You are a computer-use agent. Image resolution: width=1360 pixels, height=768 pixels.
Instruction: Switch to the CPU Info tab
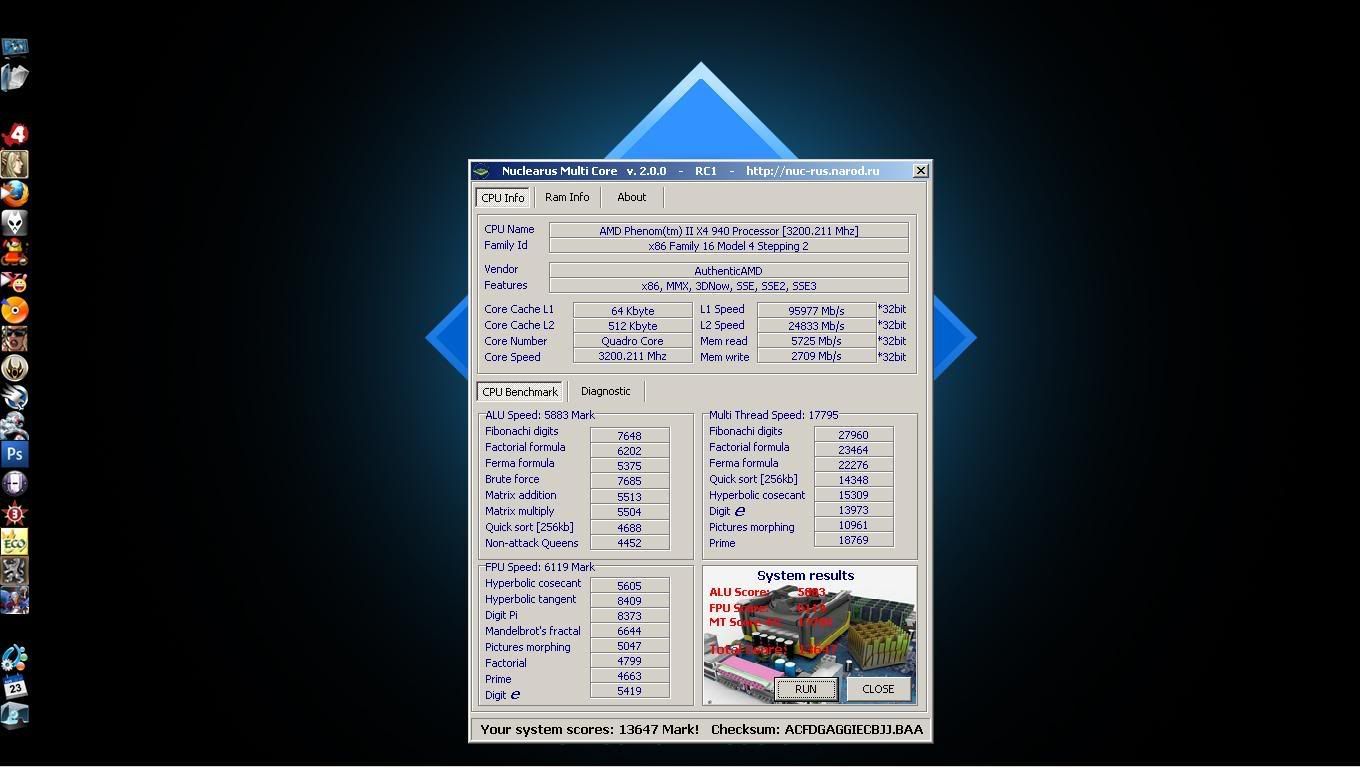[503, 198]
